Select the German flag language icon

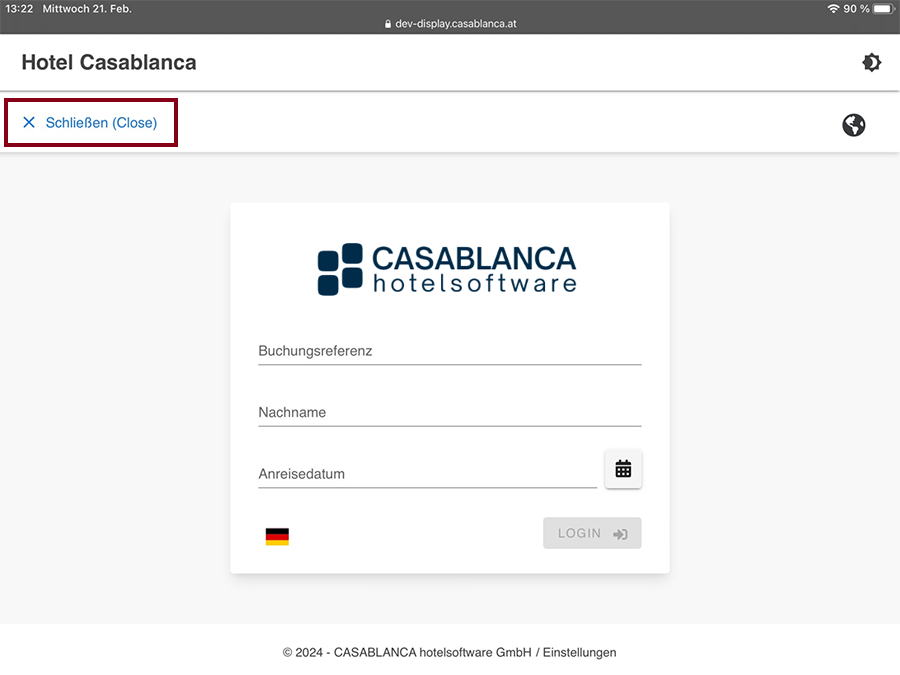(277, 537)
